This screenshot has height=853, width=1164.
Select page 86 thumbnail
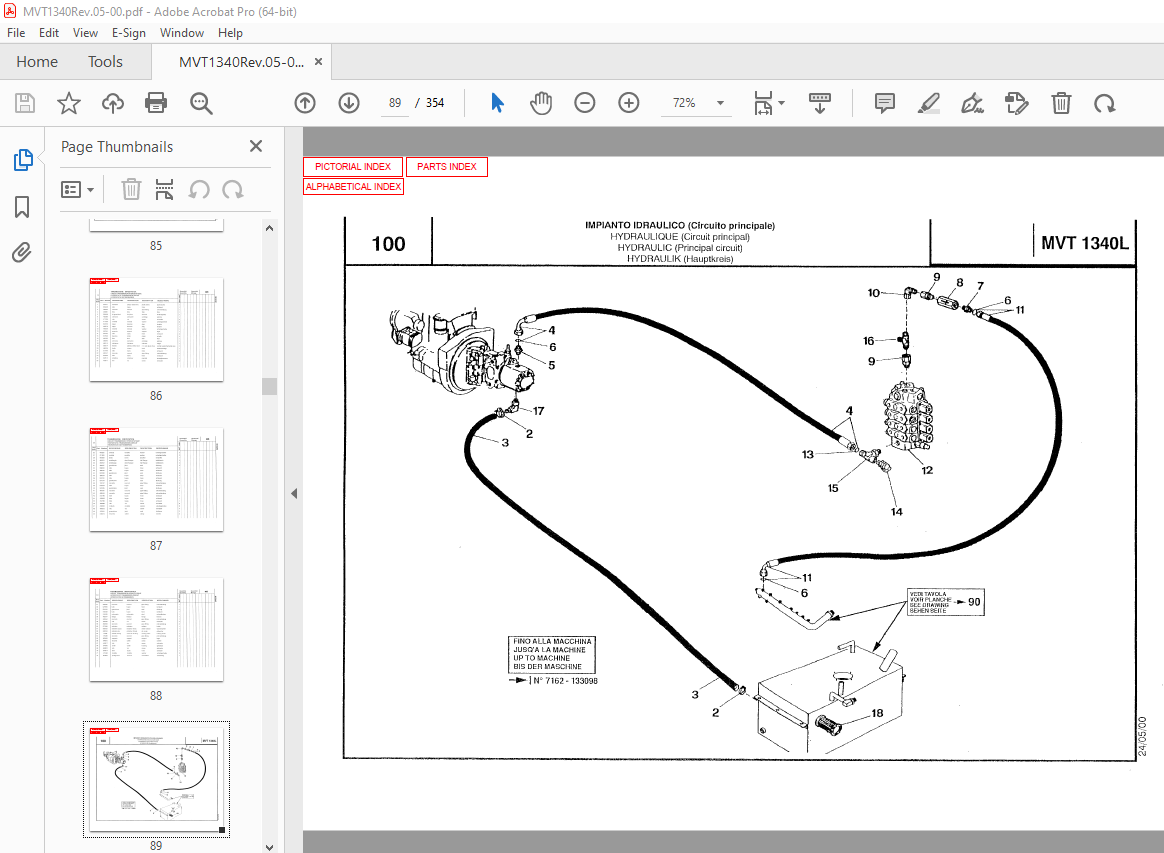click(156, 330)
